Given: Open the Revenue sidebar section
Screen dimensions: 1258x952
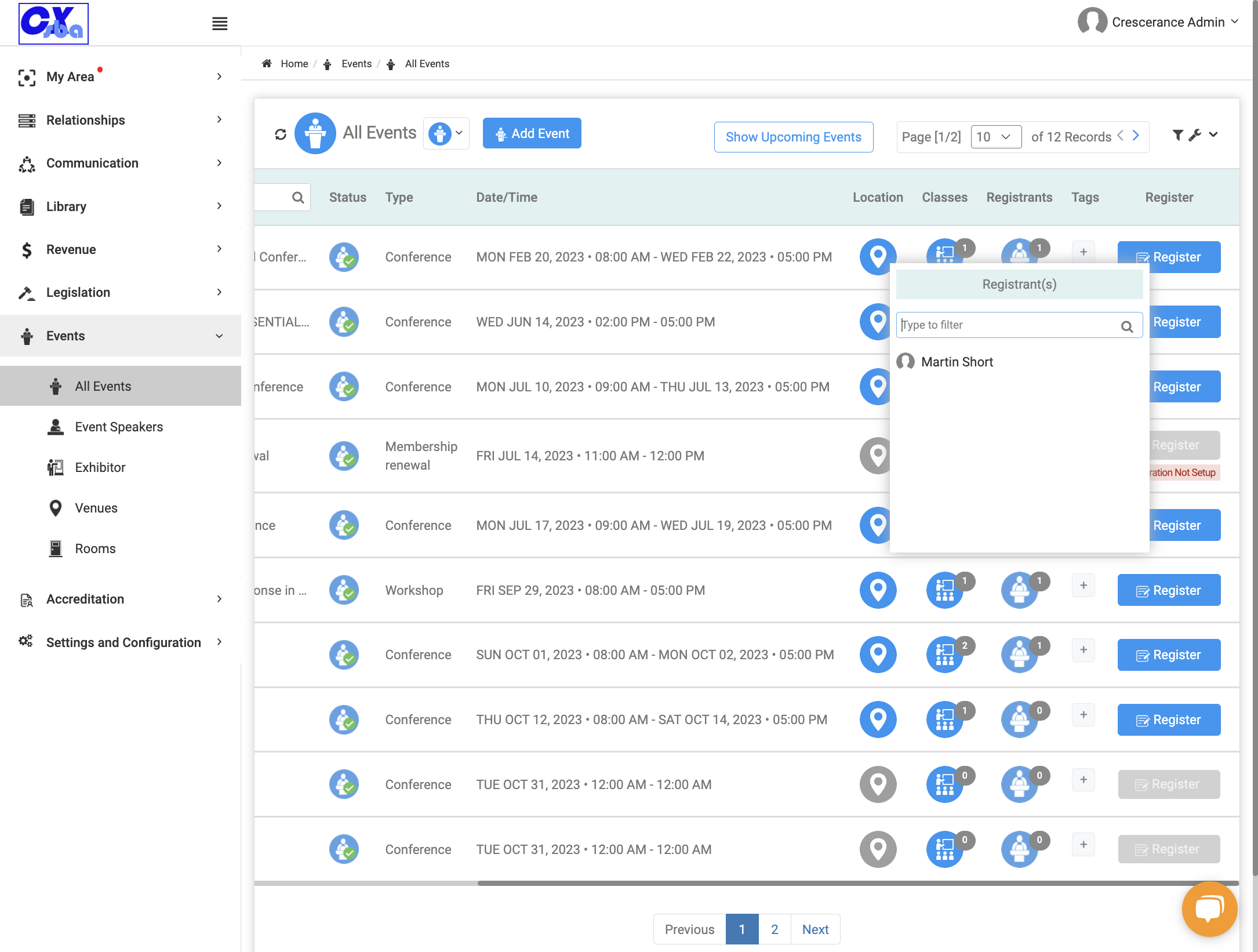Looking at the screenshot, I should 121,250.
